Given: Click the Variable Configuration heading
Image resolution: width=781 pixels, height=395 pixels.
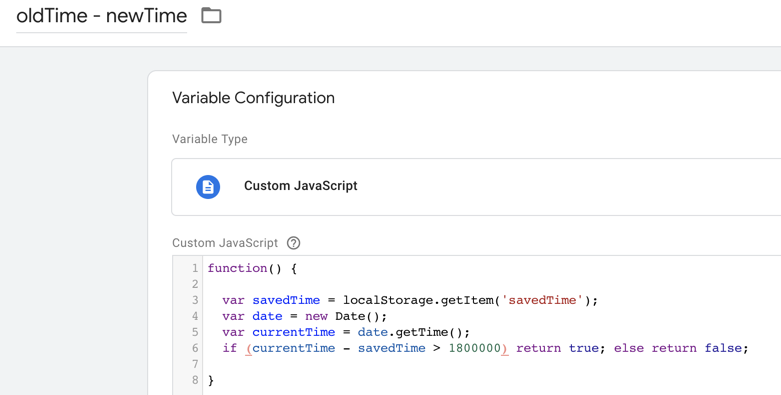Looking at the screenshot, I should click(x=253, y=98).
